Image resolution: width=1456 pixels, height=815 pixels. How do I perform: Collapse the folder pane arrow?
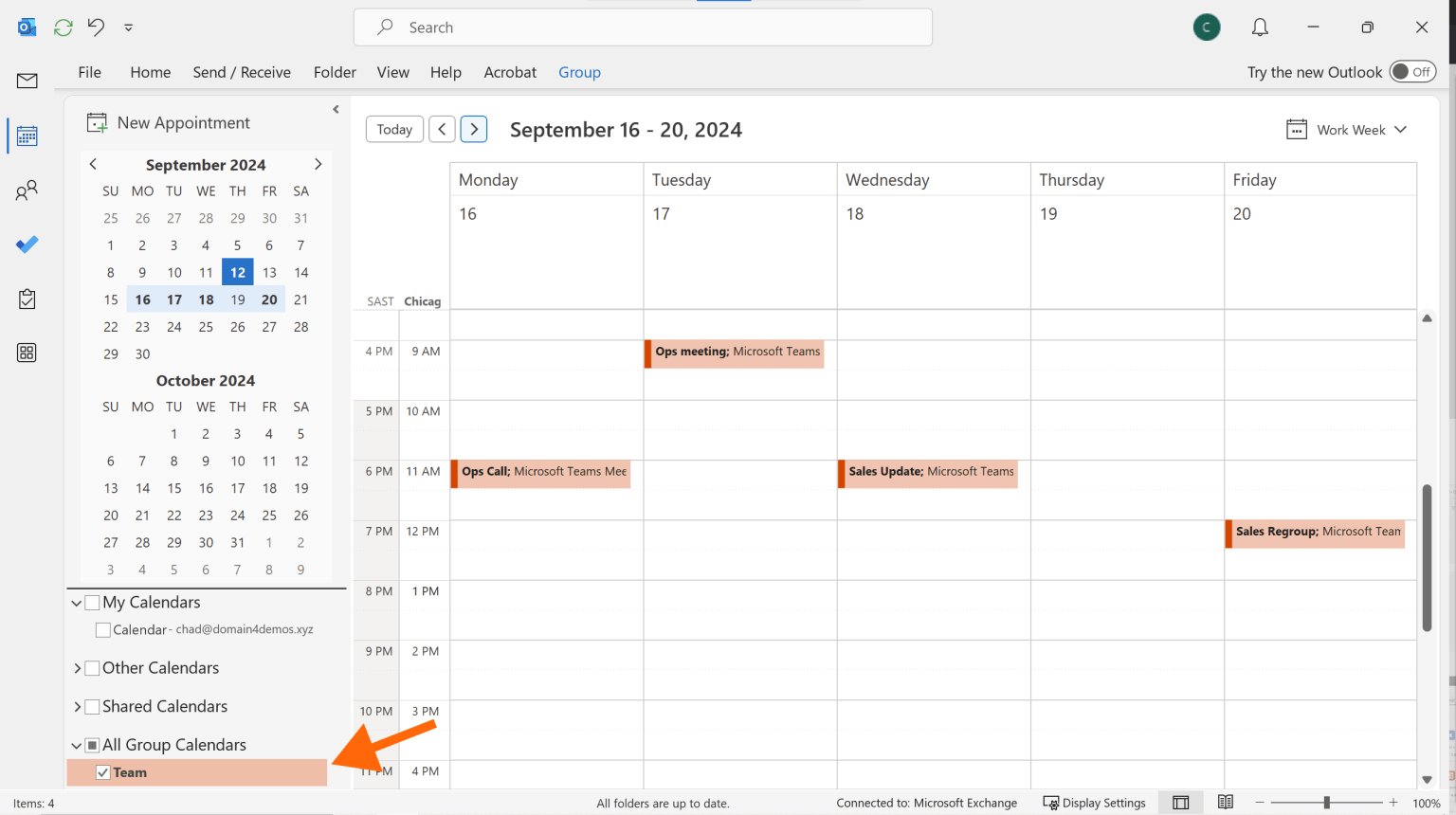point(336,109)
